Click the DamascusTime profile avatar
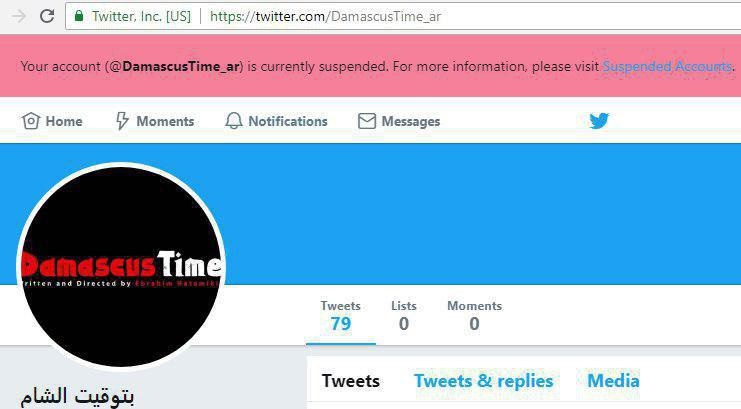741x409 pixels. click(x=121, y=266)
